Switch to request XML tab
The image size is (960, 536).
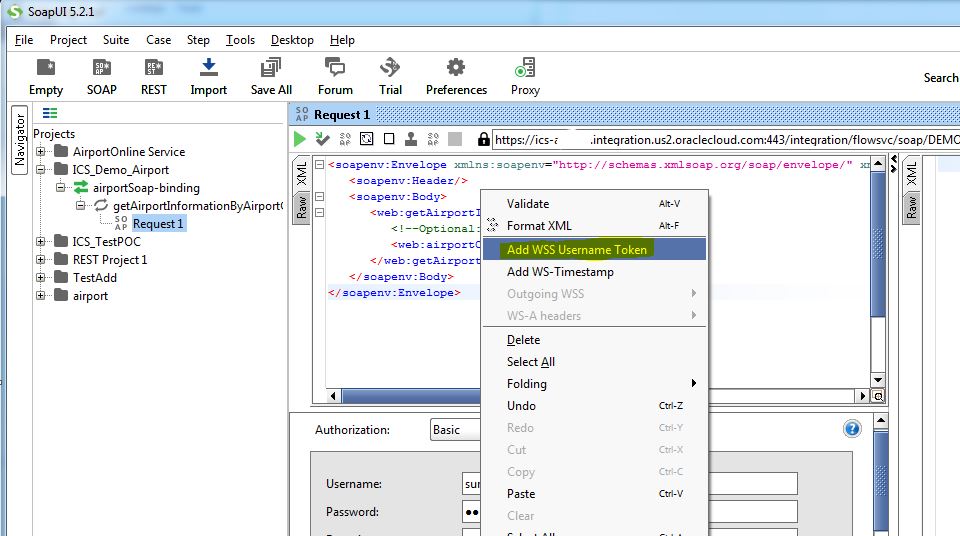(x=302, y=173)
